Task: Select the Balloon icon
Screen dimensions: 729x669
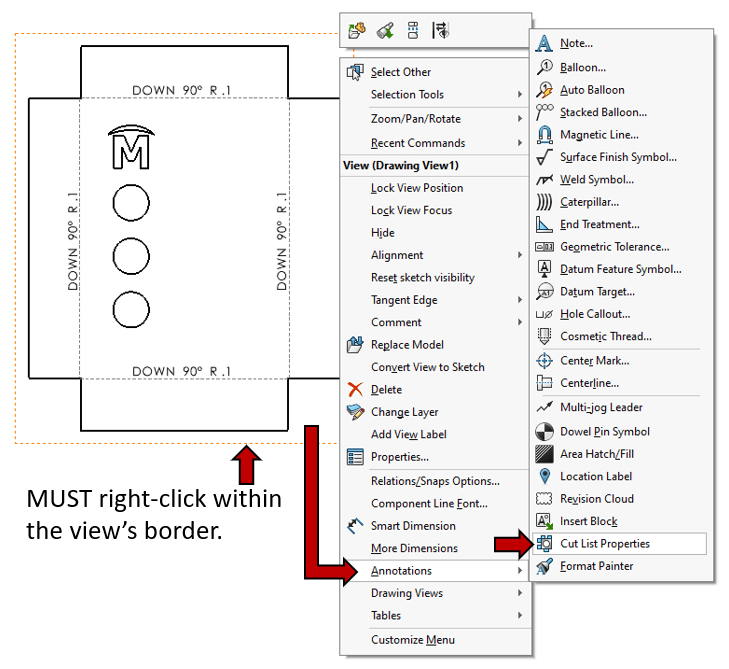Action: point(544,67)
